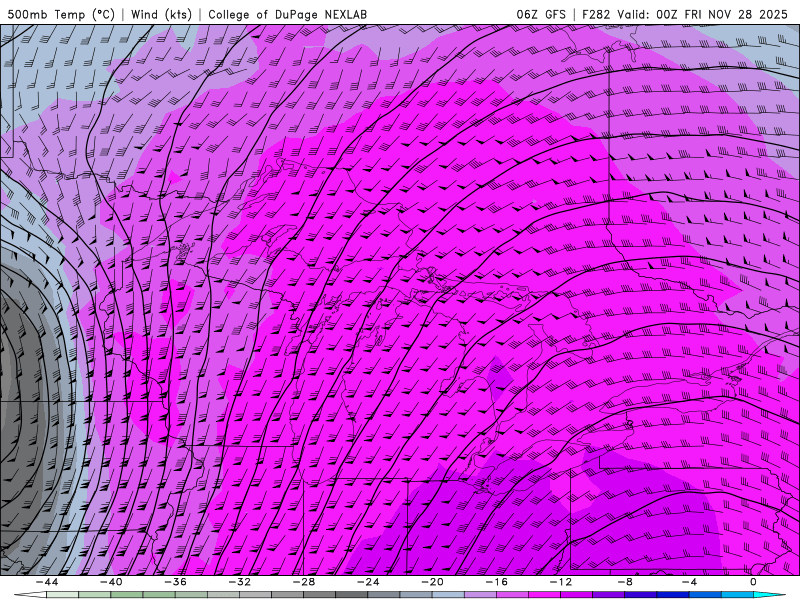Select the -12 color scale label
This screenshot has width=800, height=600.
point(561,582)
